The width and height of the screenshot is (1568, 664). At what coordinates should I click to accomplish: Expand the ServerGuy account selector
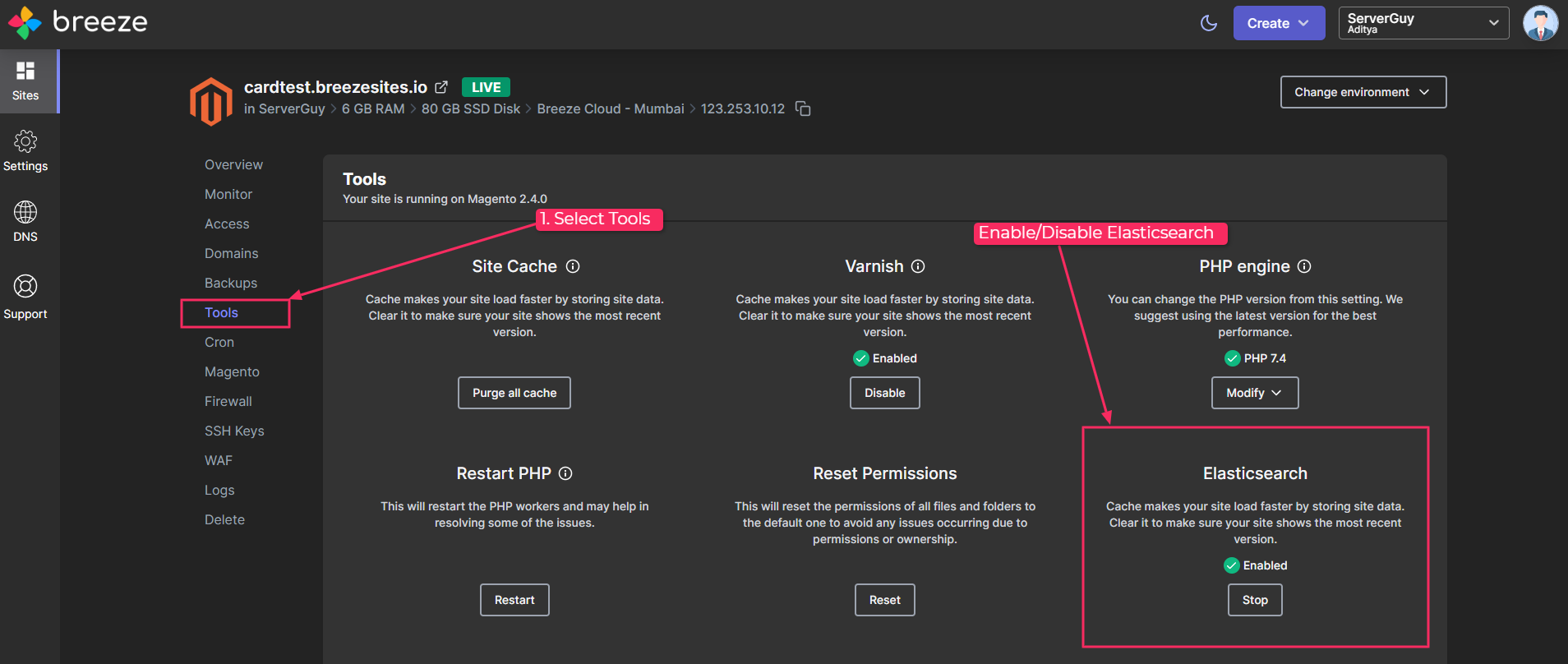pyautogui.click(x=1423, y=23)
